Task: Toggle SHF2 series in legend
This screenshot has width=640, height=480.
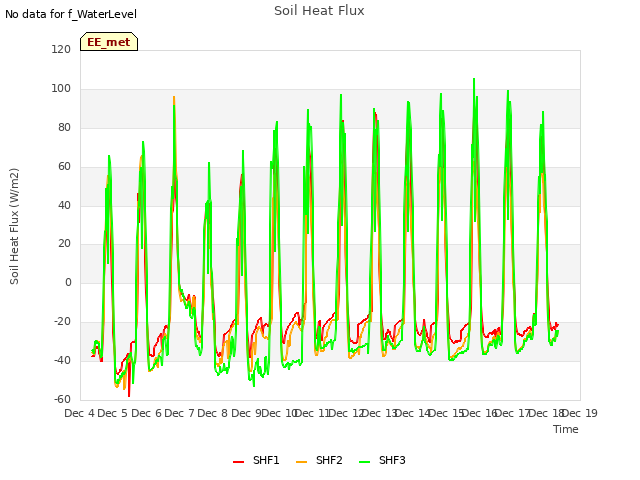Action: point(319,460)
